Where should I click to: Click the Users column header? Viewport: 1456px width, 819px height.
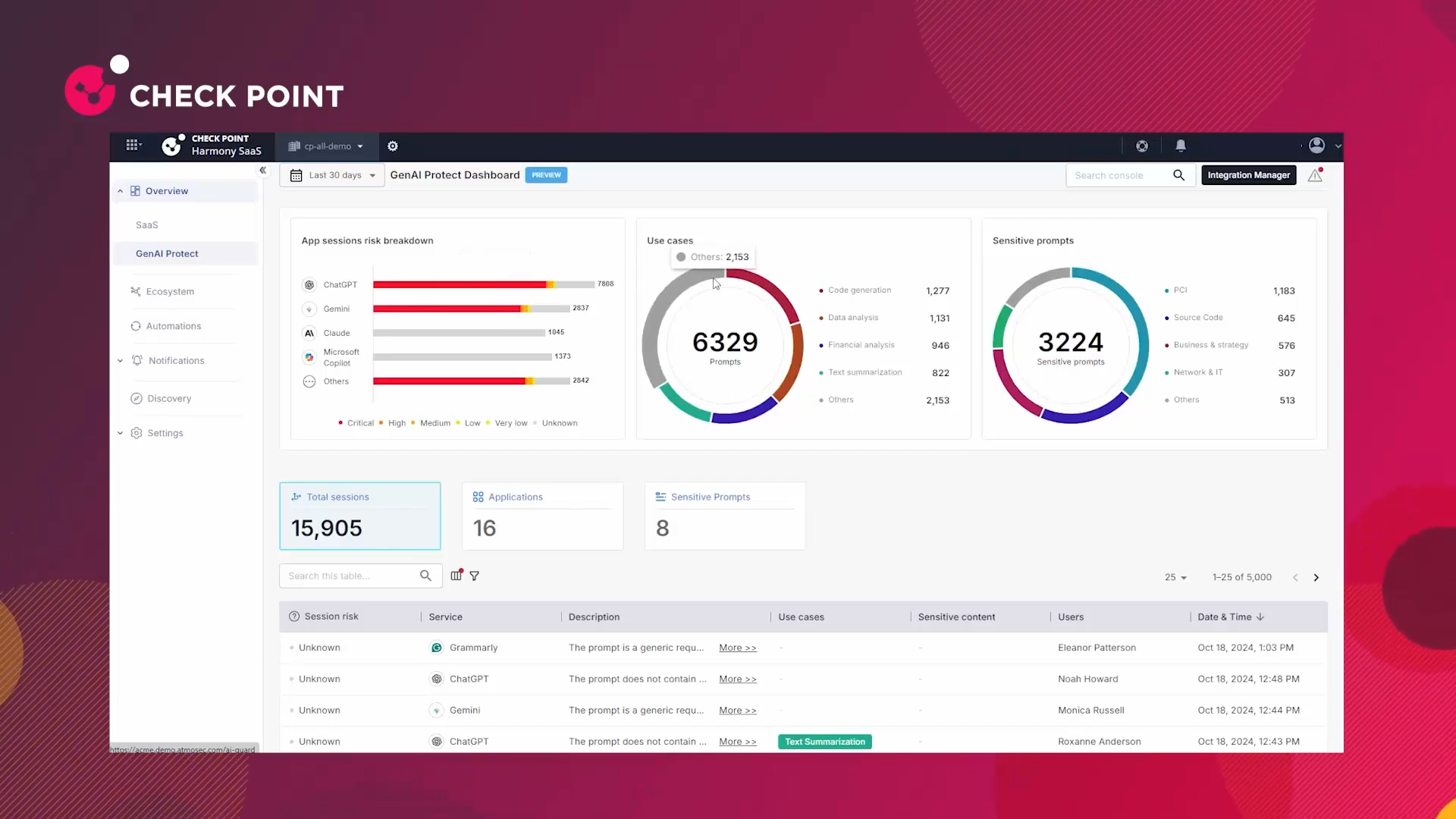coord(1071,617)
